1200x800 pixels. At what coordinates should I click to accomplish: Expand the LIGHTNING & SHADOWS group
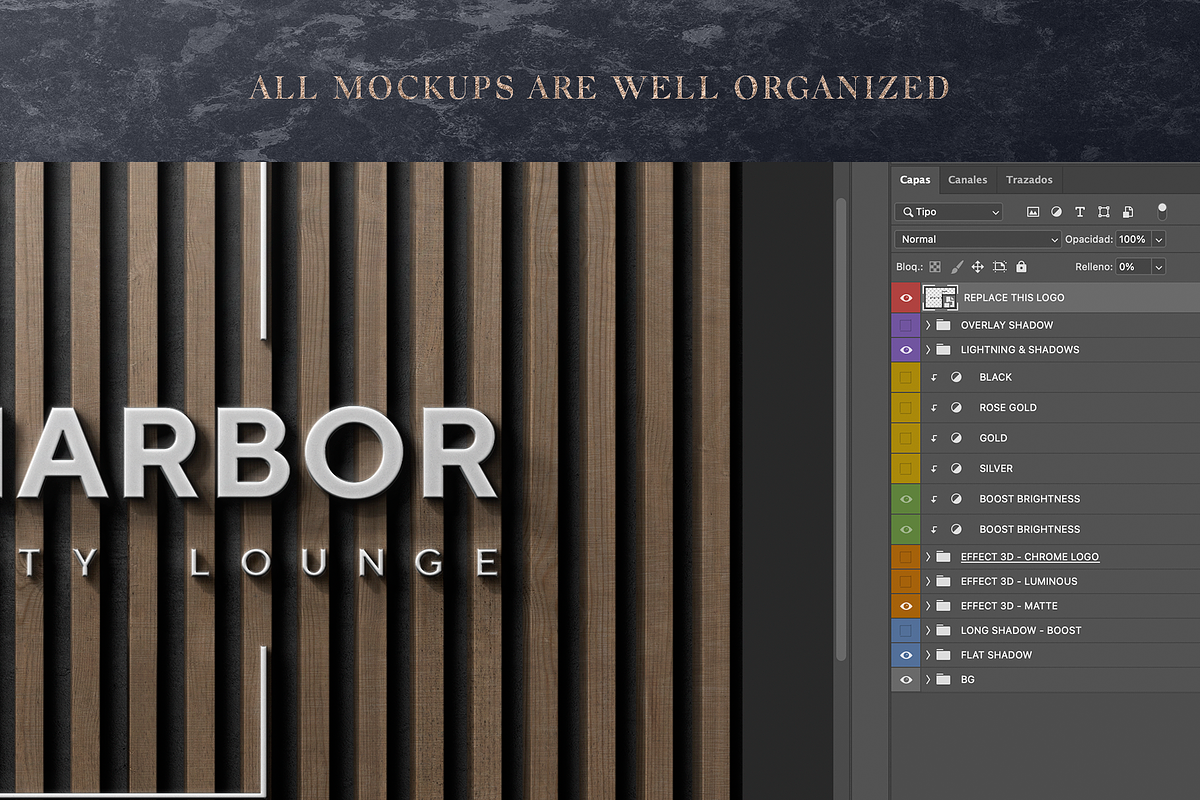pos(928,350)
